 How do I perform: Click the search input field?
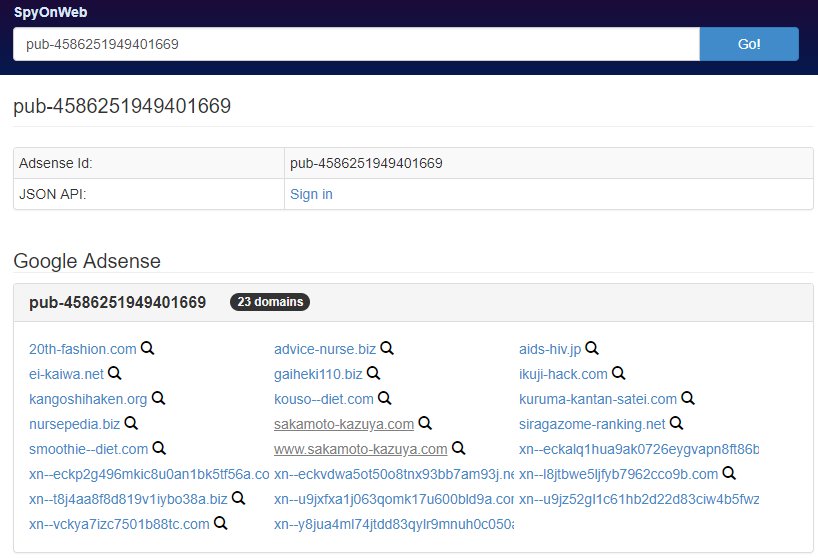coord(356,44)
